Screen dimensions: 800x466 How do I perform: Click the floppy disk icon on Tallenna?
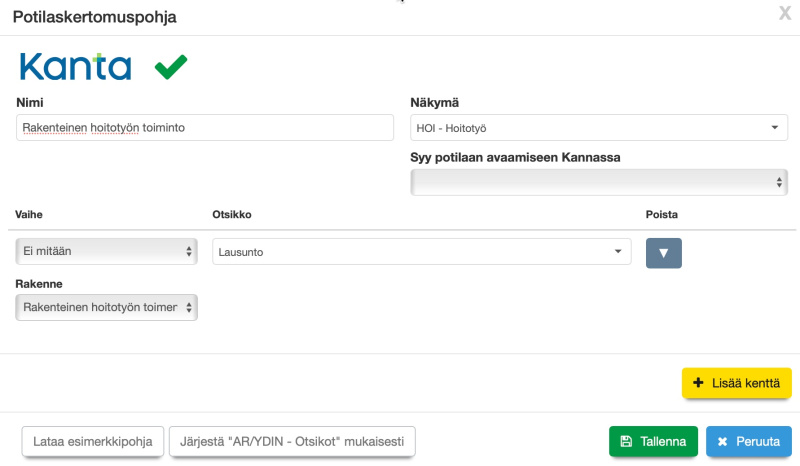(626, 441)
